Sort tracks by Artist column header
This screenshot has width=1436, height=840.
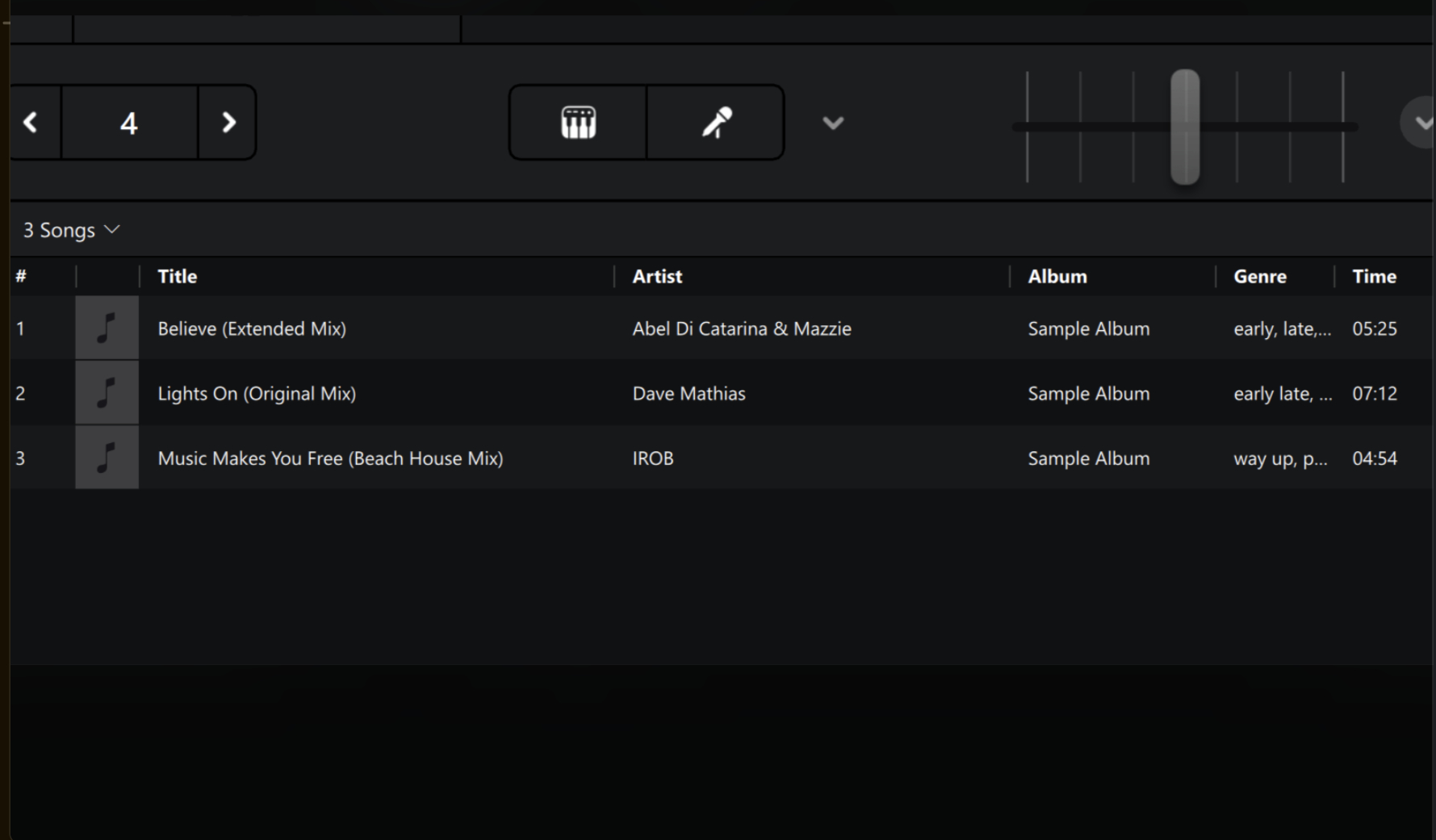point(657,277)
